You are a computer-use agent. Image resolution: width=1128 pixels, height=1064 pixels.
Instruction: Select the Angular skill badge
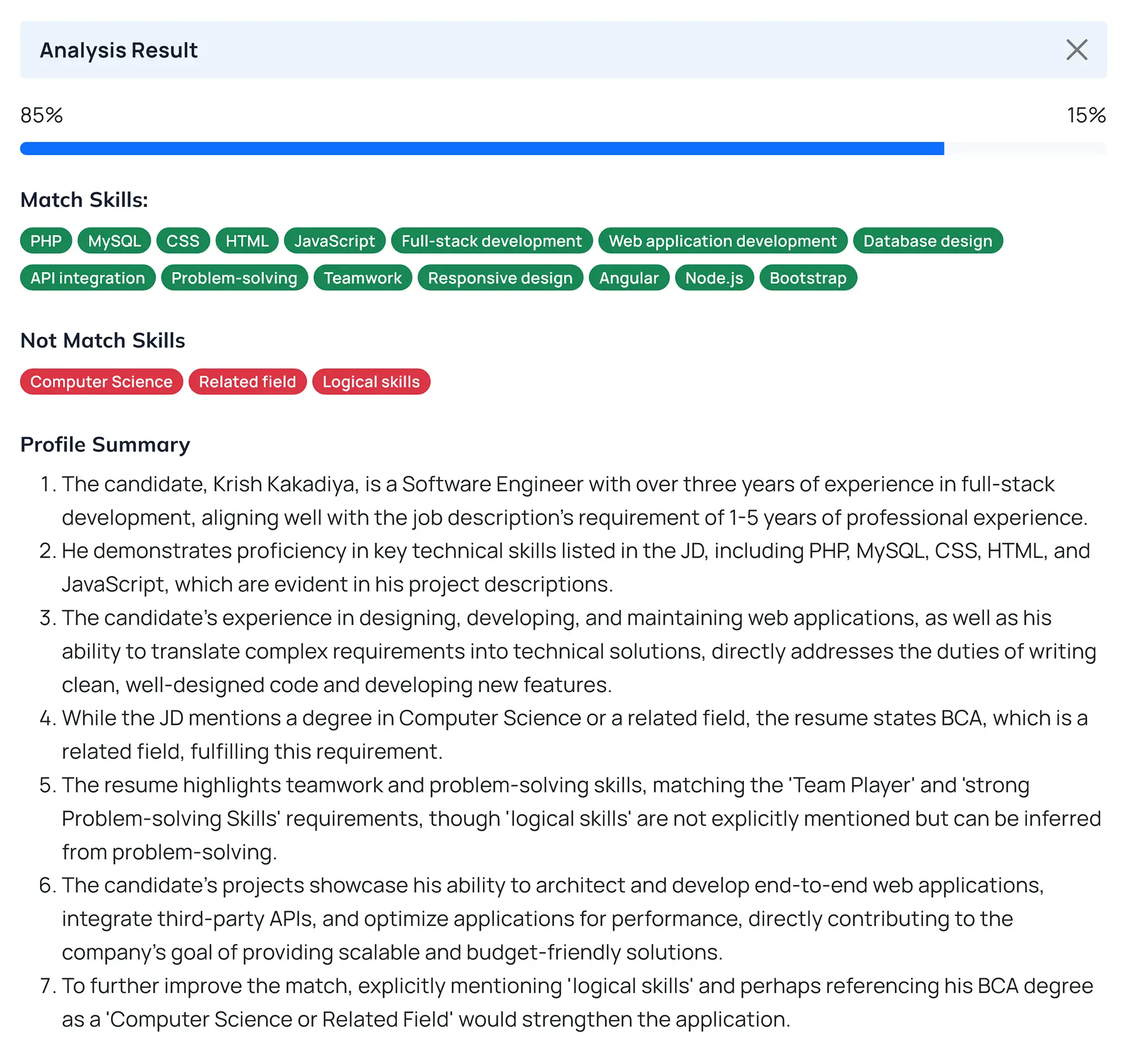(629, 278)
